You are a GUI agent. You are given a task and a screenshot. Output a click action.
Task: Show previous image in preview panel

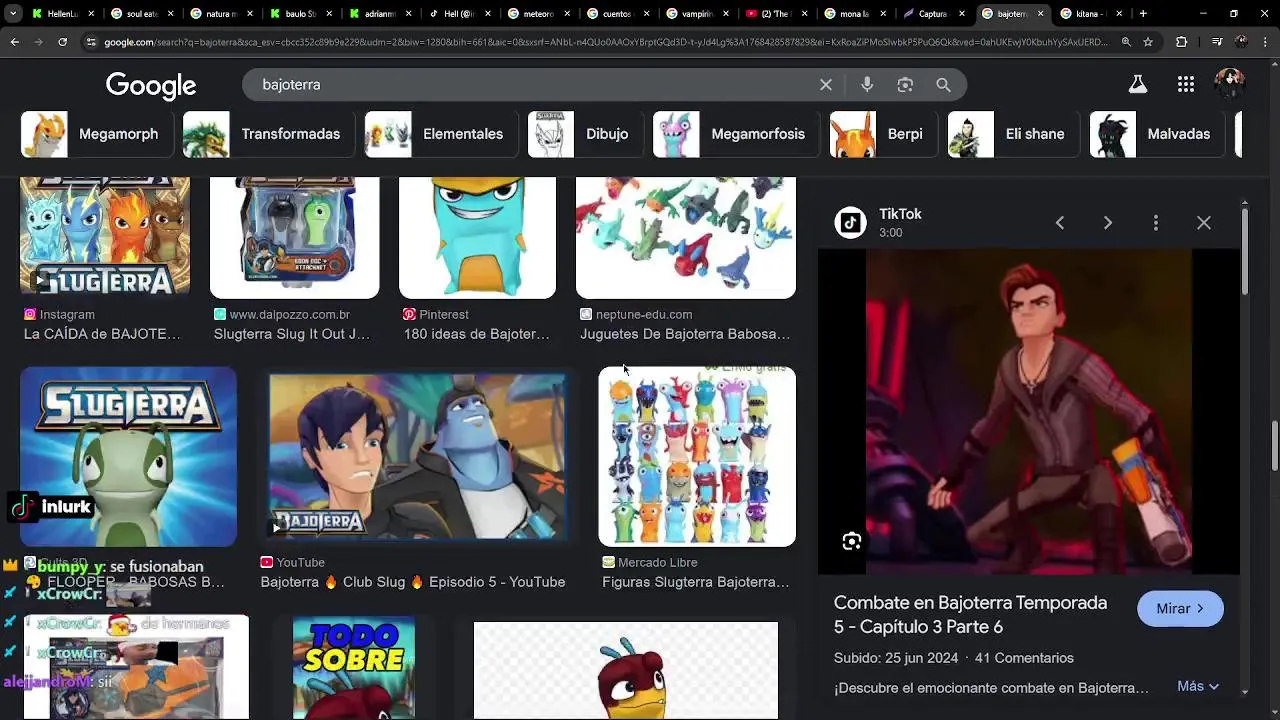[x=1060, y=223]
